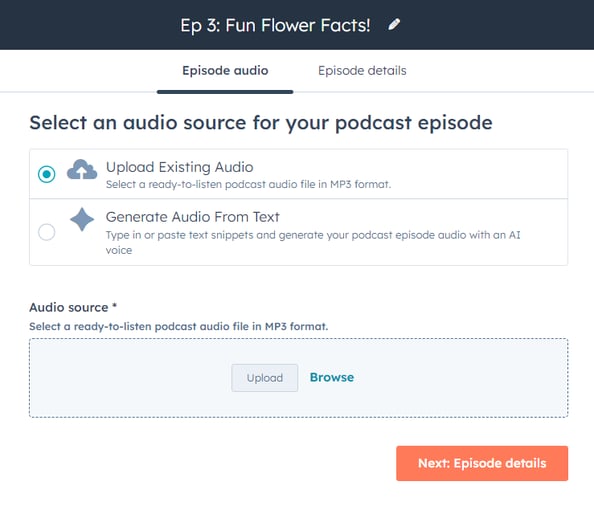Image resolution: width=594 pixels, height=506 pixels.
Task: Click the Browse link
Action: (332, 377)
